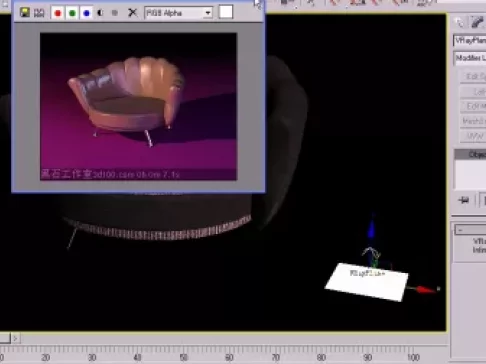Click the pin stack icon below modifier stack
The width and height of the screenshot is (486, 364).
pyautogui.click(x=464, y=200)
